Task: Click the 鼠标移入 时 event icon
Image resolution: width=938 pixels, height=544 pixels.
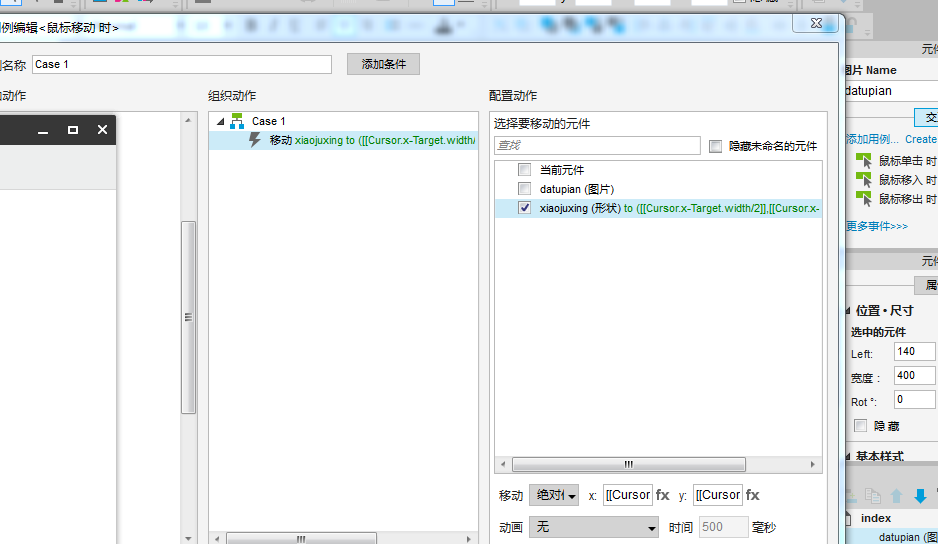Action: [x=864, y=180]
